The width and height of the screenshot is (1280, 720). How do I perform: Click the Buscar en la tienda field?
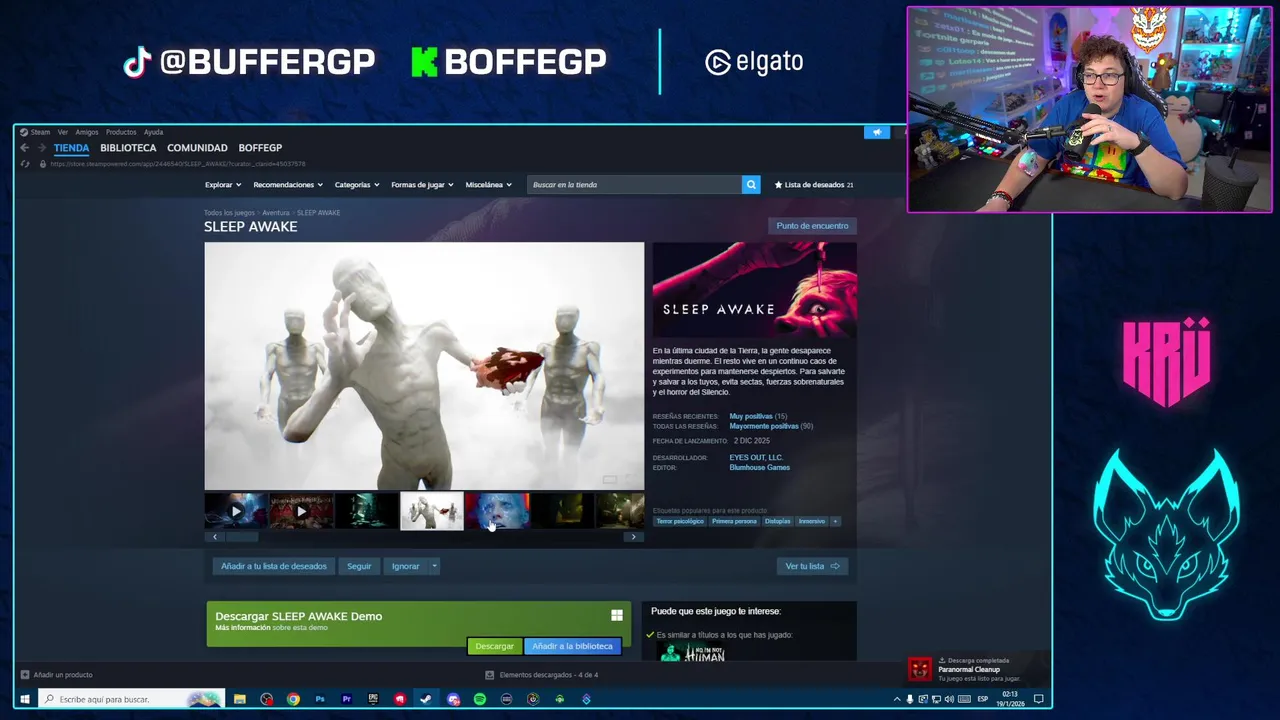click(635, 185)
